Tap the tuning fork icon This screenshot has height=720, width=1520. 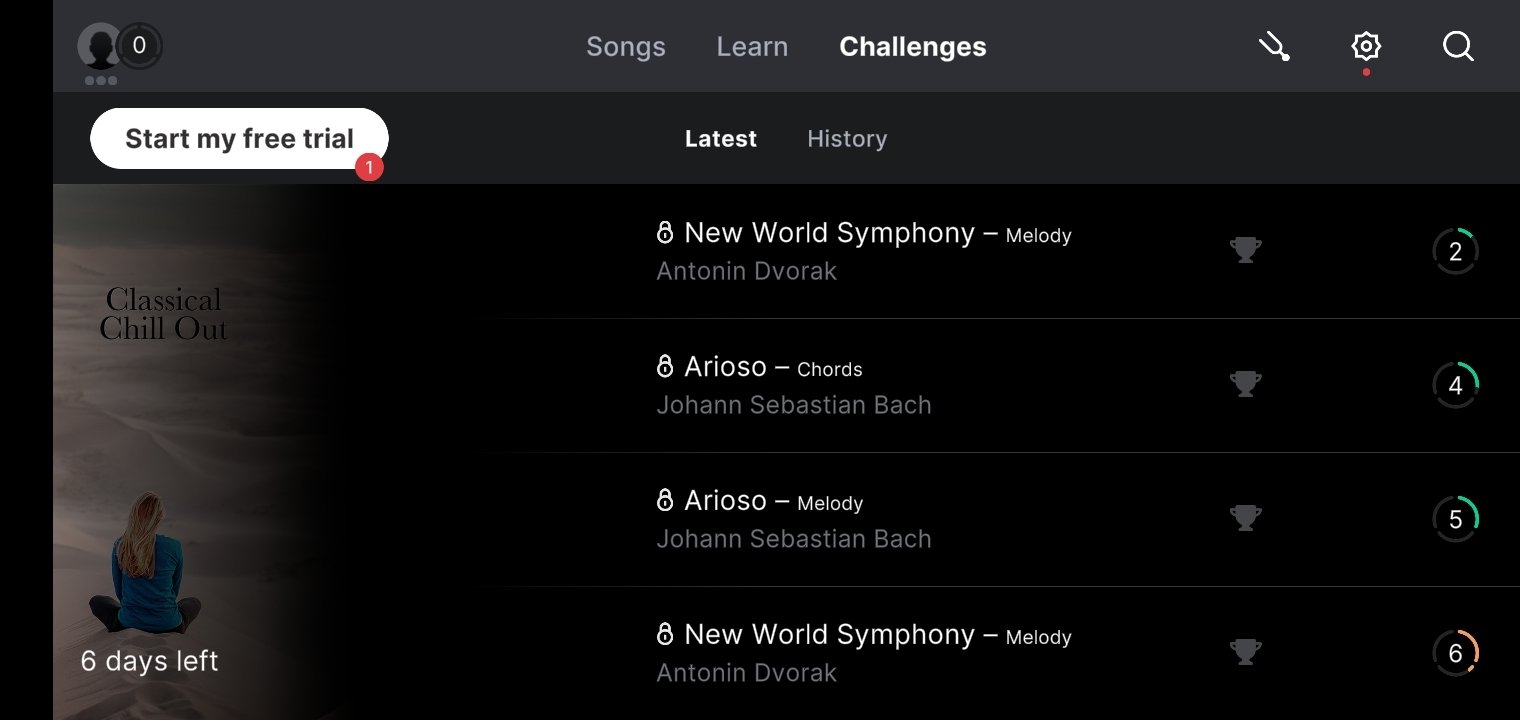[x=1274, y=46]
